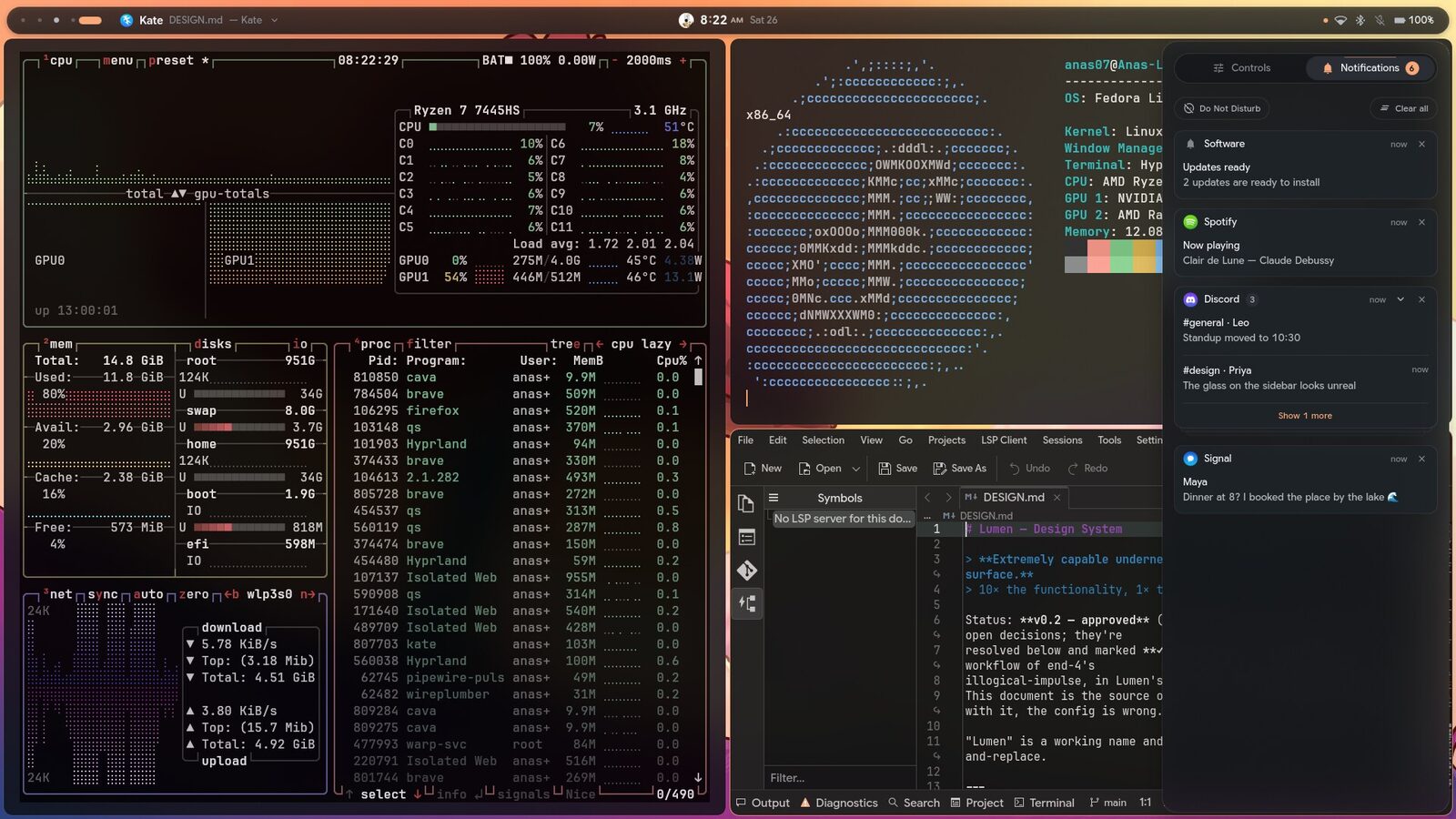Go to next tab using the right arrow
The image size is (1456, 819).
pyautogui.click(x=948, y=498)
